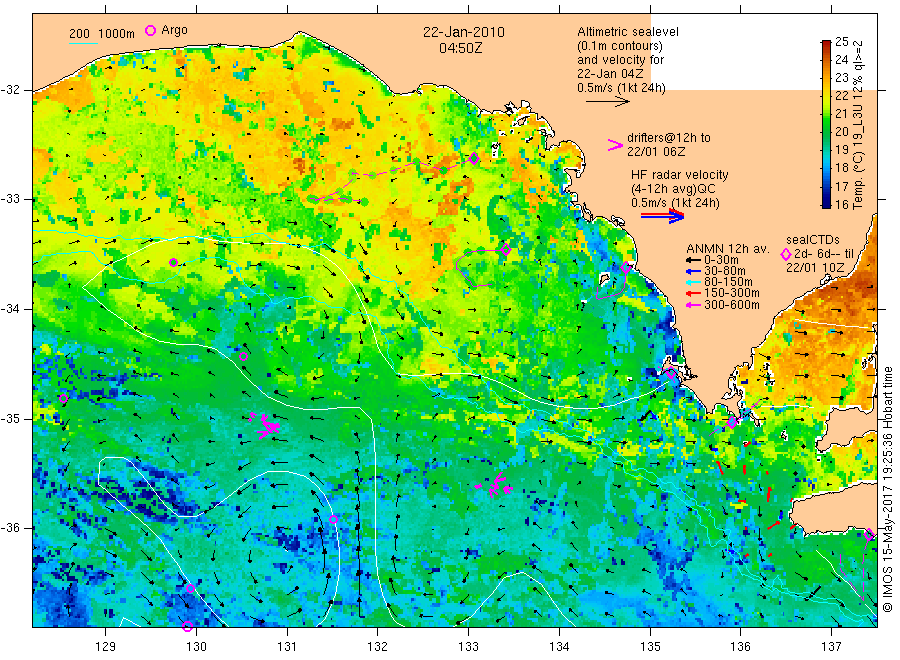Click the 134 longitude axis label
Viewport: 900px width, 660px height.
click(x=559, y=647)
